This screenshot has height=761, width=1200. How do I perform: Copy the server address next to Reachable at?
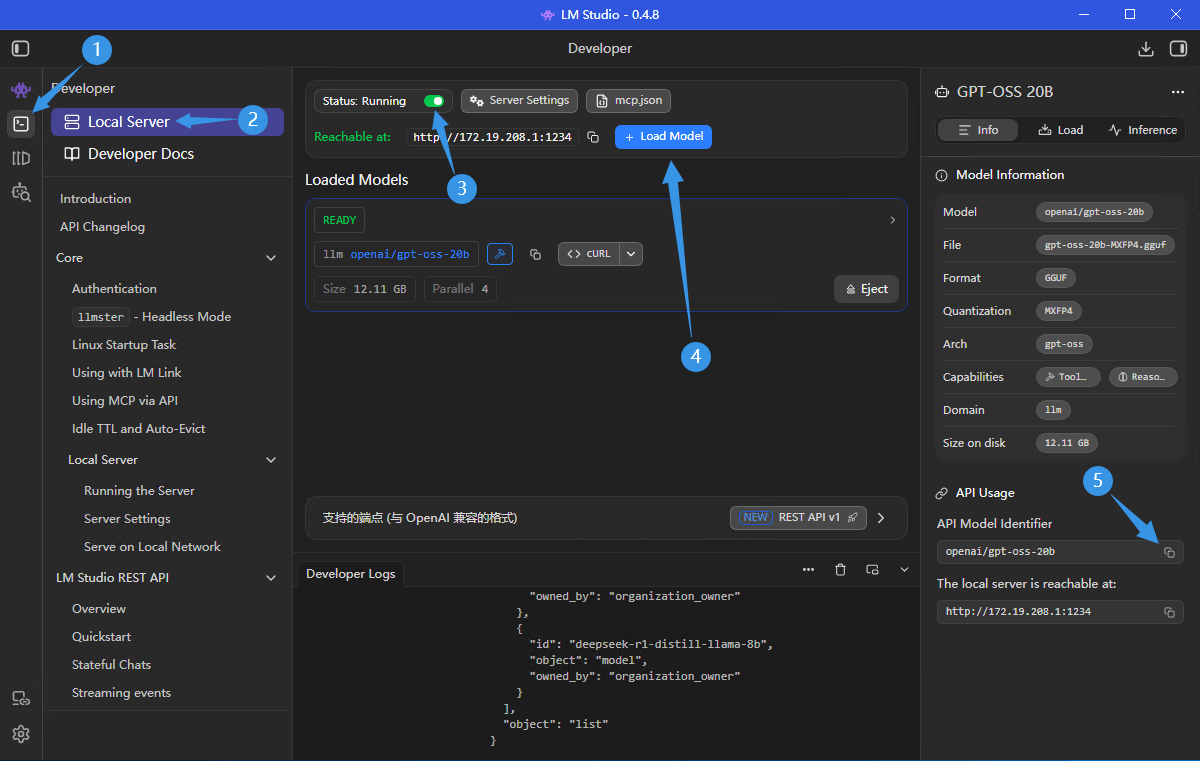tap(593, 137)
